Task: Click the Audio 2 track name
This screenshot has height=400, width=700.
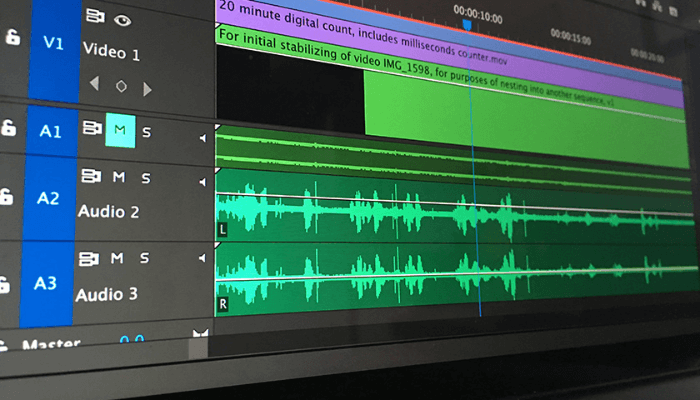Action: (x=108, y=211)
